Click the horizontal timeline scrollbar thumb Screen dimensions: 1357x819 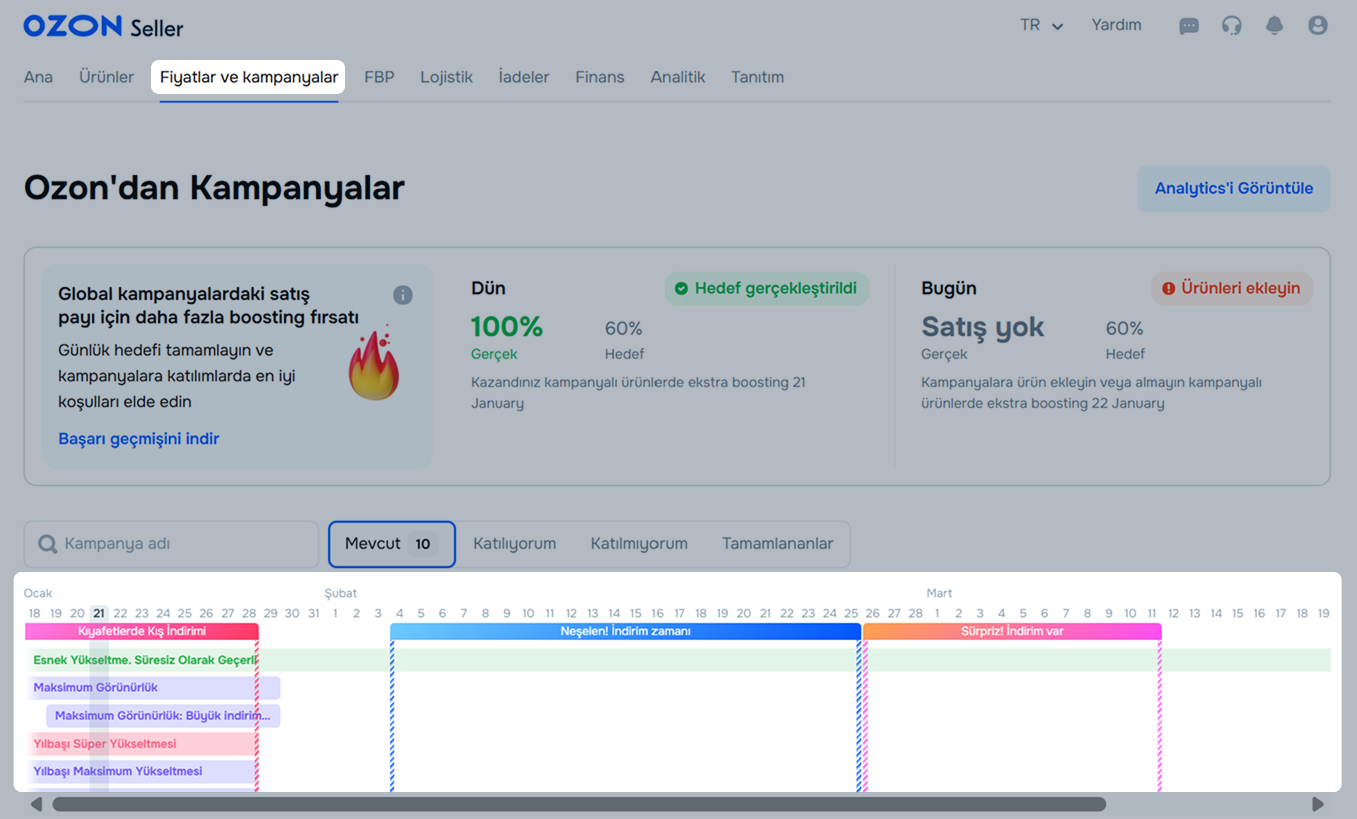click(579, 804)
